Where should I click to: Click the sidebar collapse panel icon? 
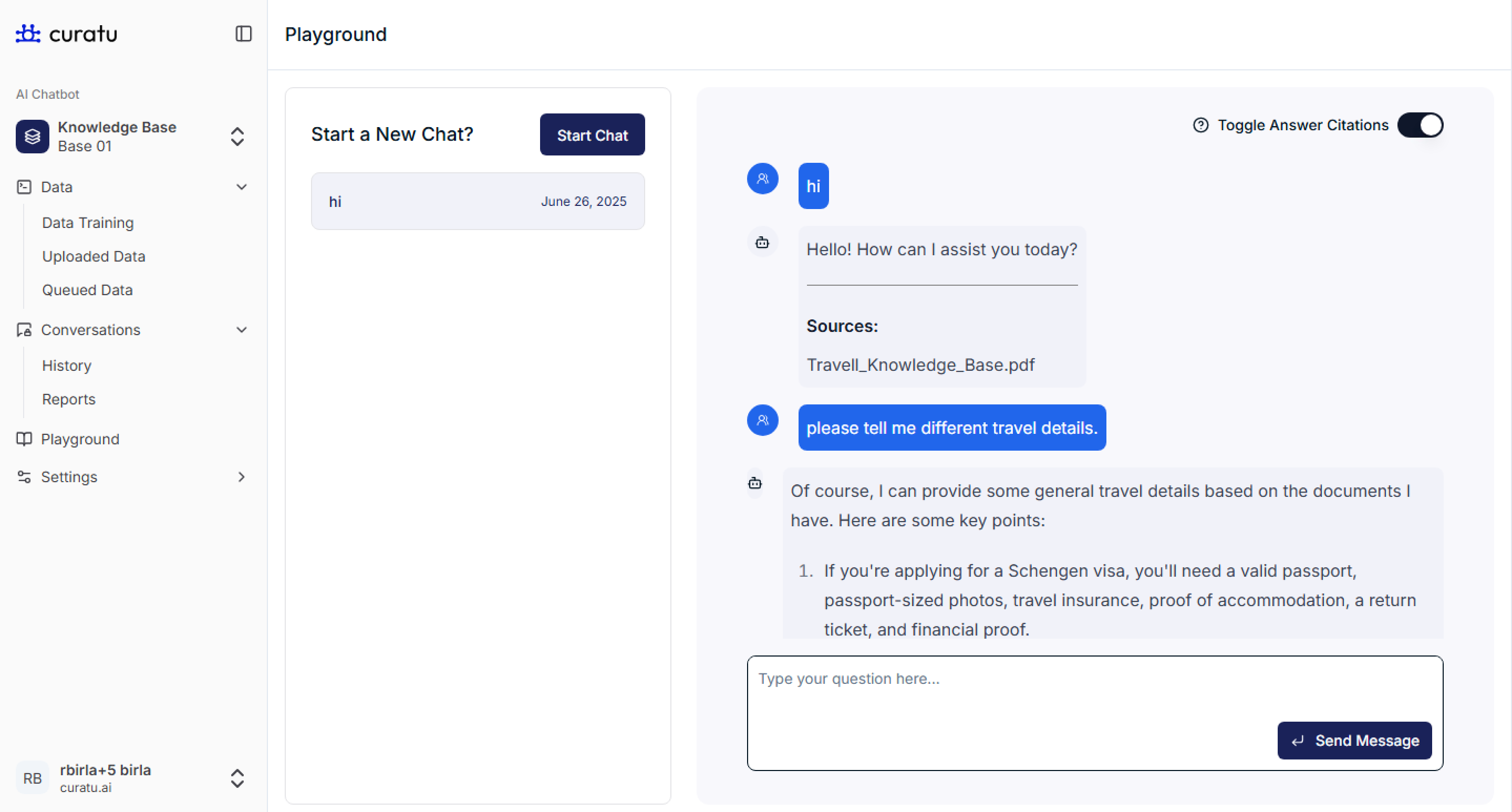coord(243,34)
